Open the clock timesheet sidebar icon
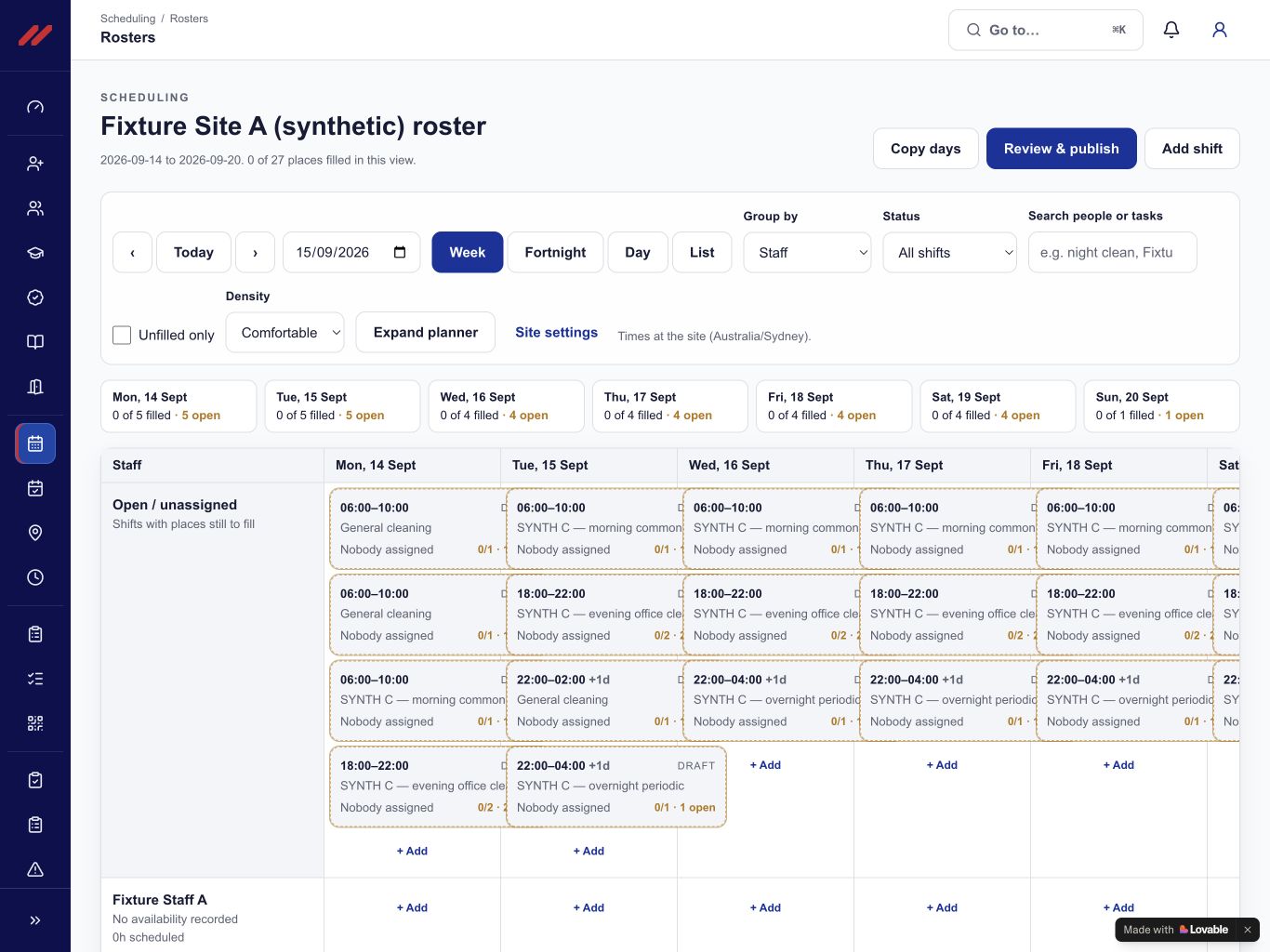 [35, 577]
